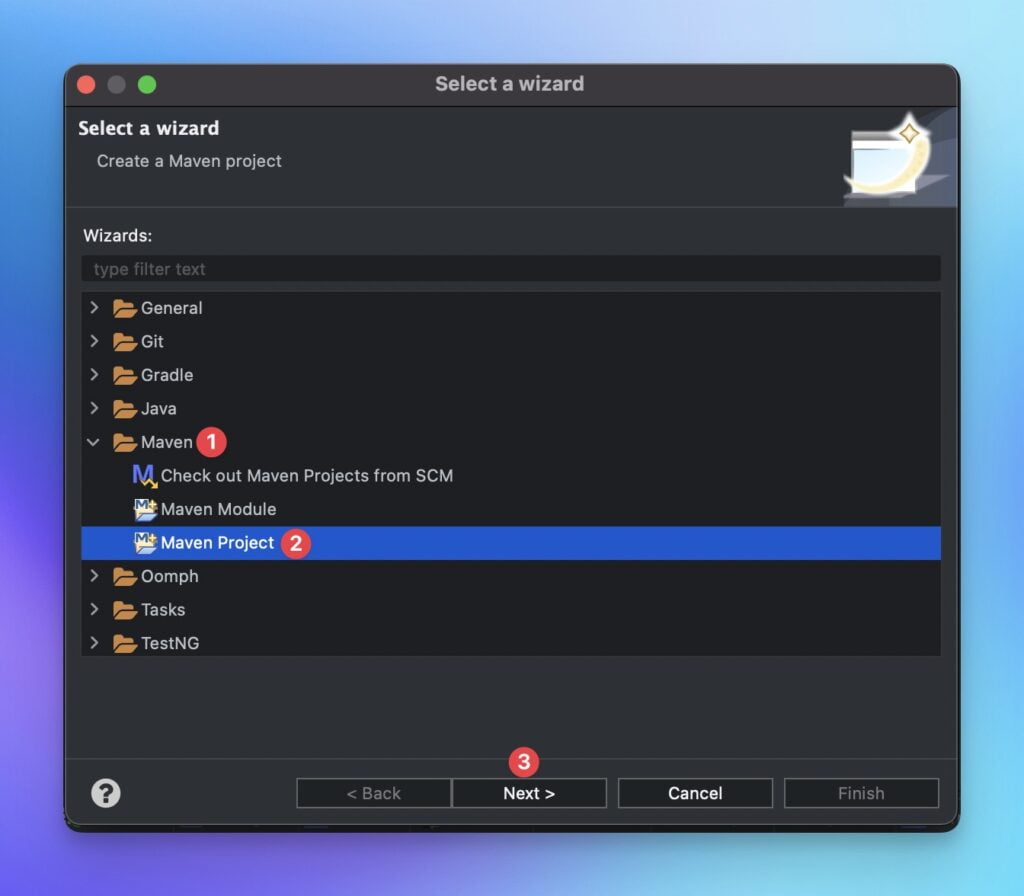Screen dimensions: 1024x896
Task: Click the Java folder icon
Action: (124, 409)
